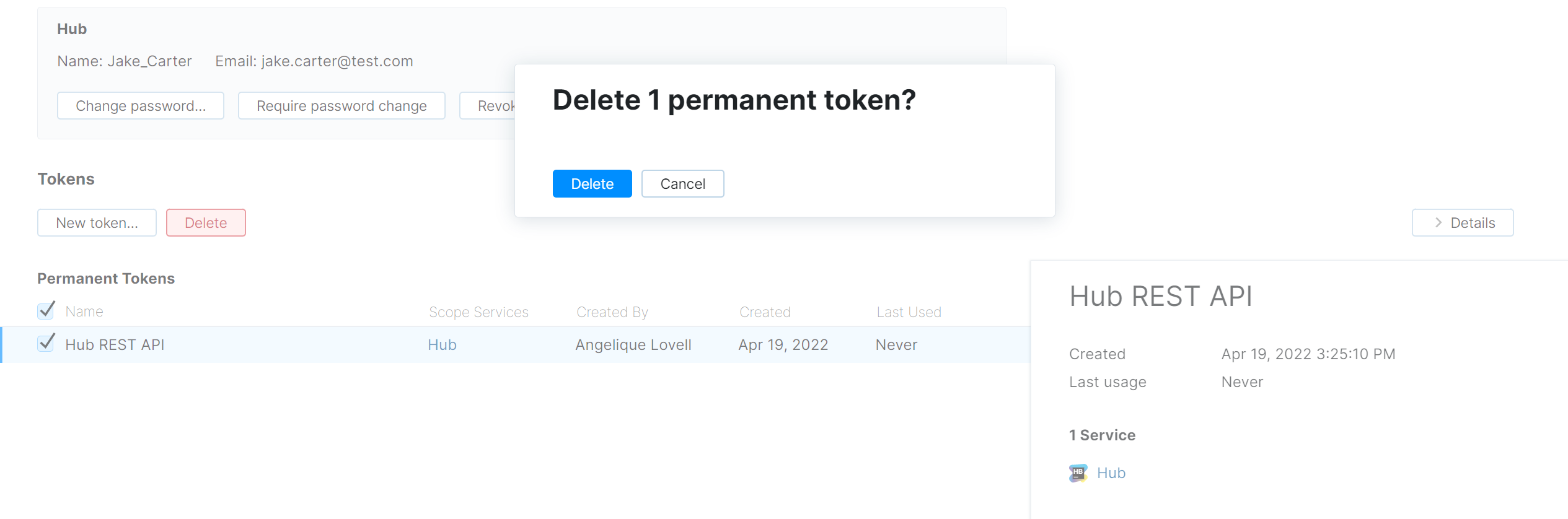The image size is (1568, 519).
Task: Open the Hub link under 1 Service
Action: (1111, 473)
